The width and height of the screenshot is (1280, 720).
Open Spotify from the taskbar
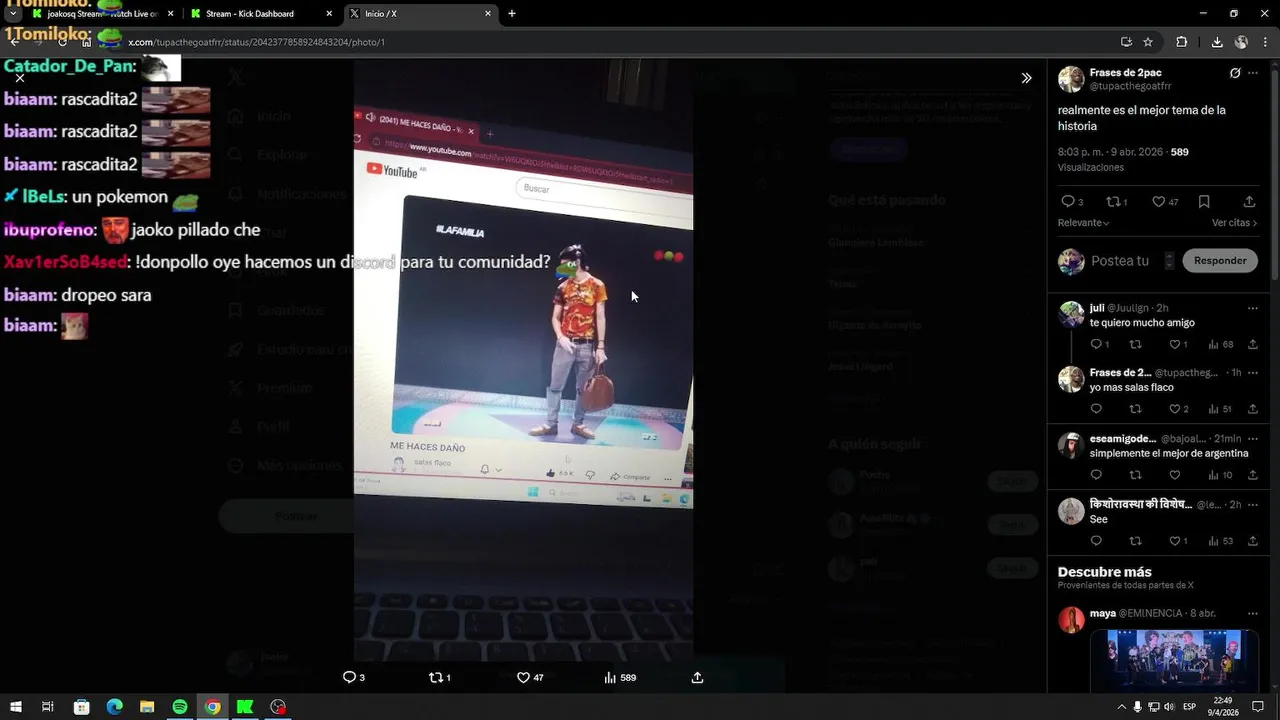click(180, 707)
